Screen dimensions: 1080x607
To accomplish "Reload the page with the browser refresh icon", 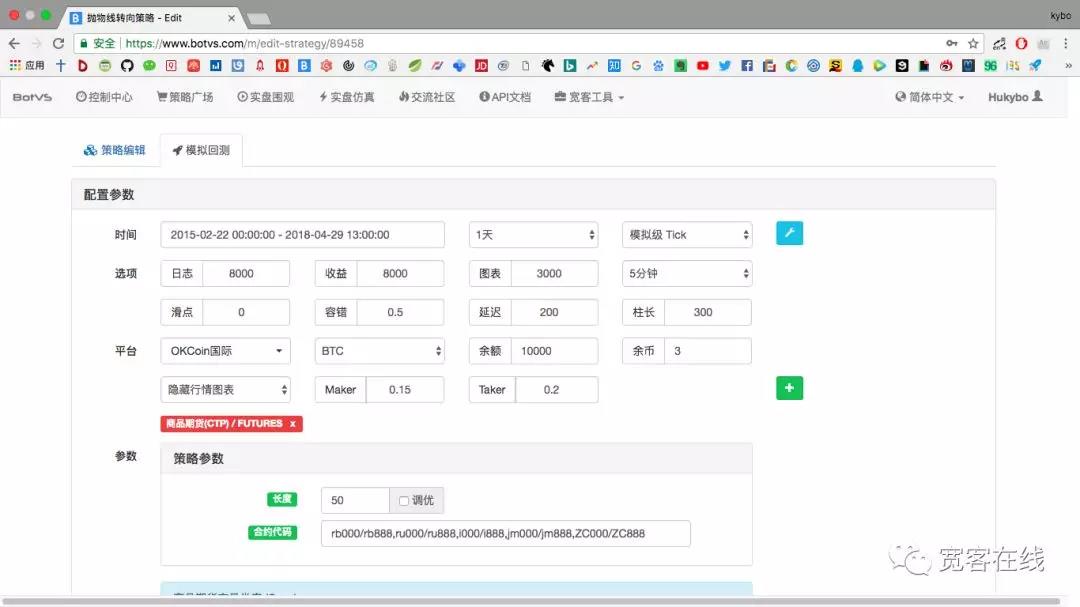I will point(58,43).
